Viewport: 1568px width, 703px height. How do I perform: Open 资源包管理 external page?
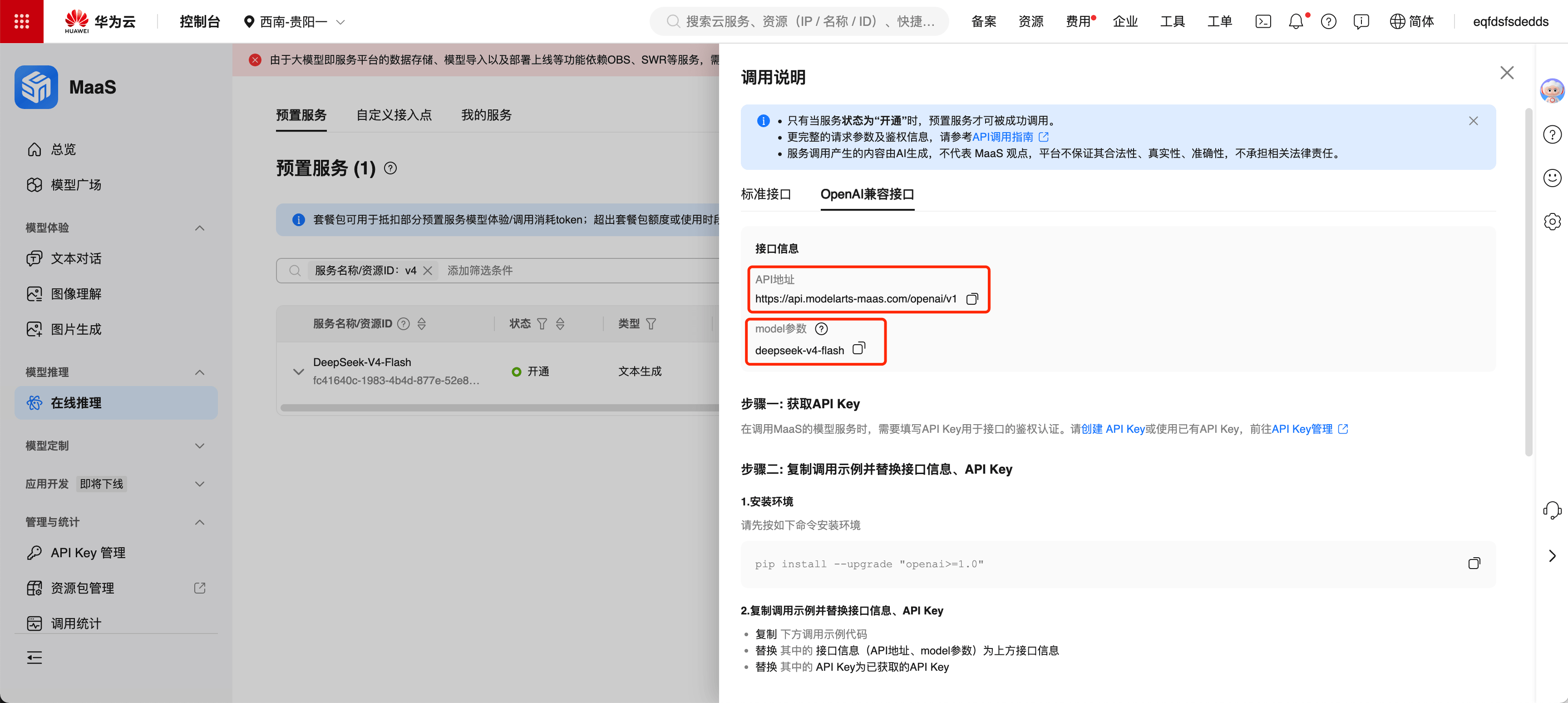116,588
